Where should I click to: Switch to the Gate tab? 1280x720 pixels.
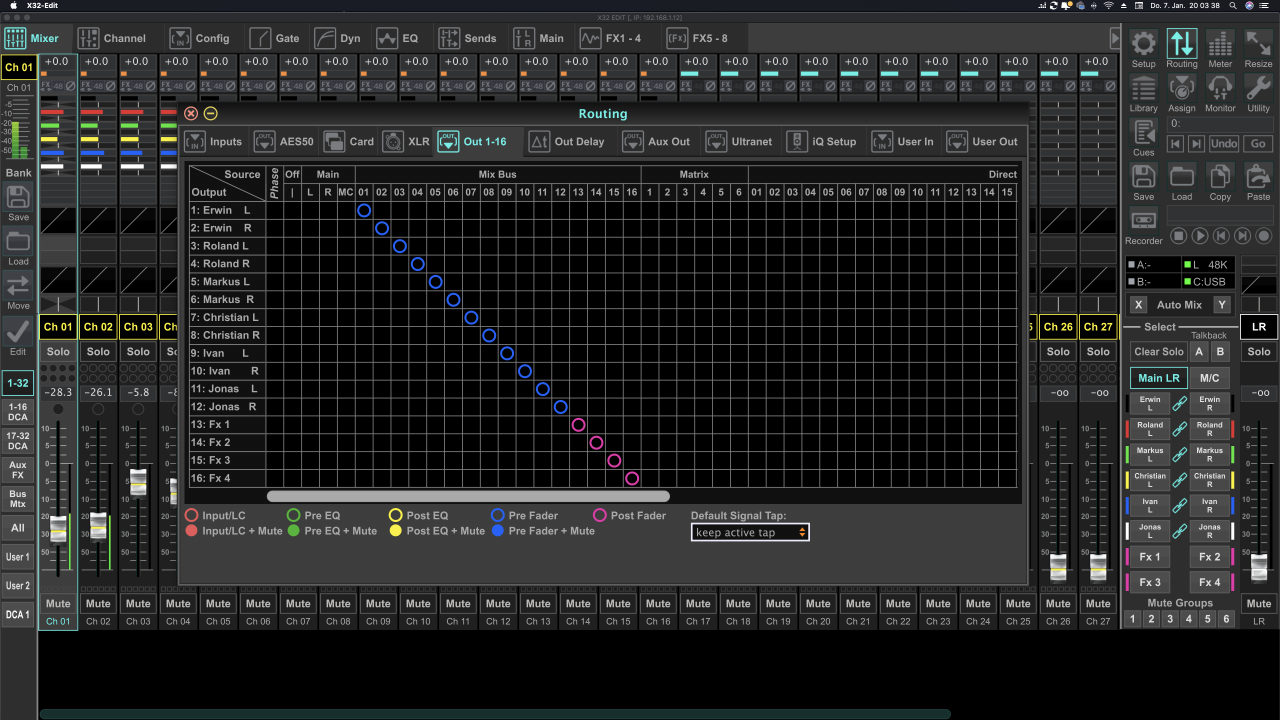(x=275, y=39)
